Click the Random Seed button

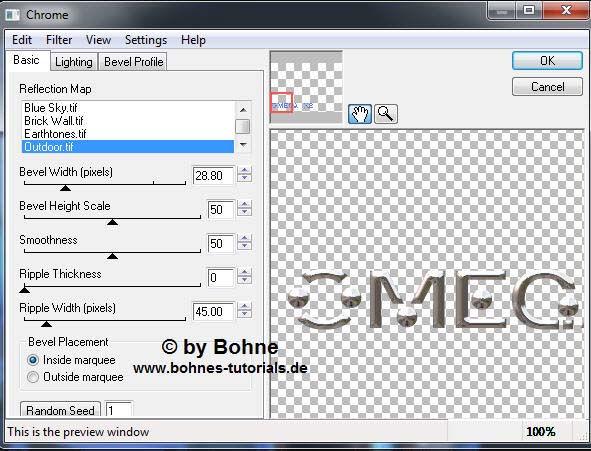coord(60,410)
